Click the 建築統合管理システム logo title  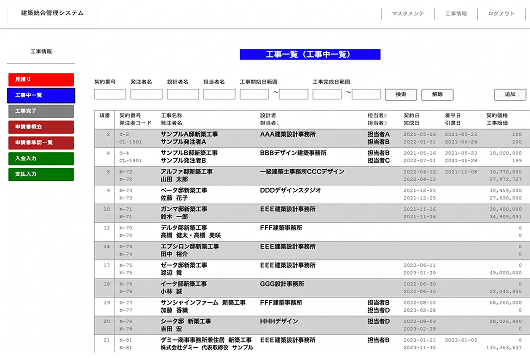[x=52, y=13]
